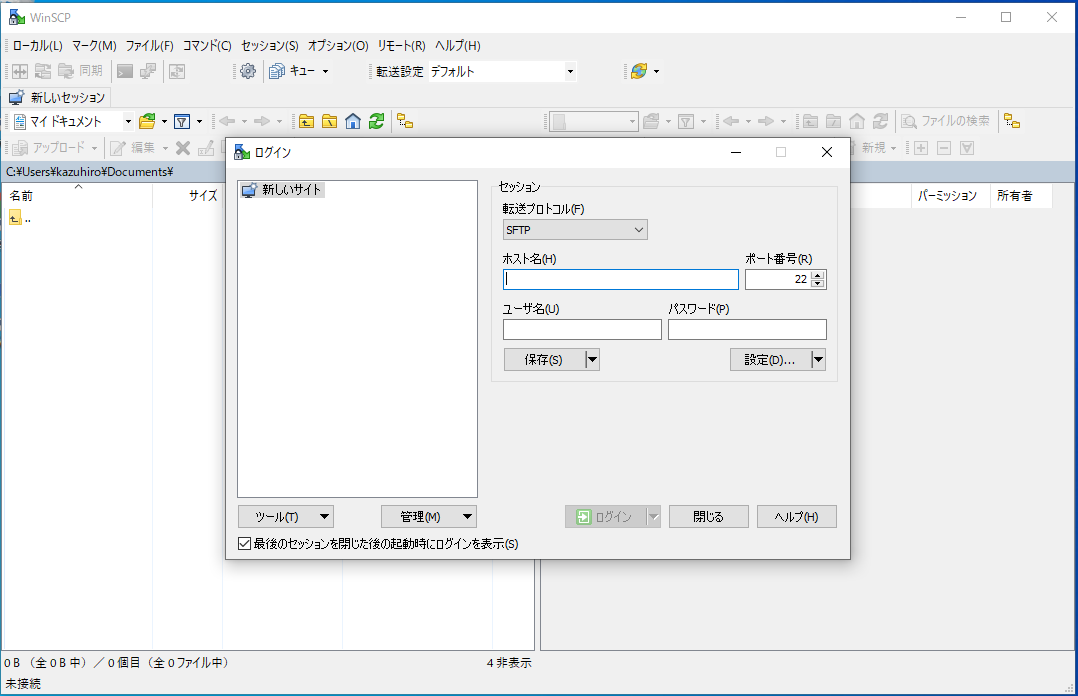Screen dimensions: 1078x696
Task: Open the 保存(S) button dropdown arrow
Action: pyautogui.click(x=592, y=360)
